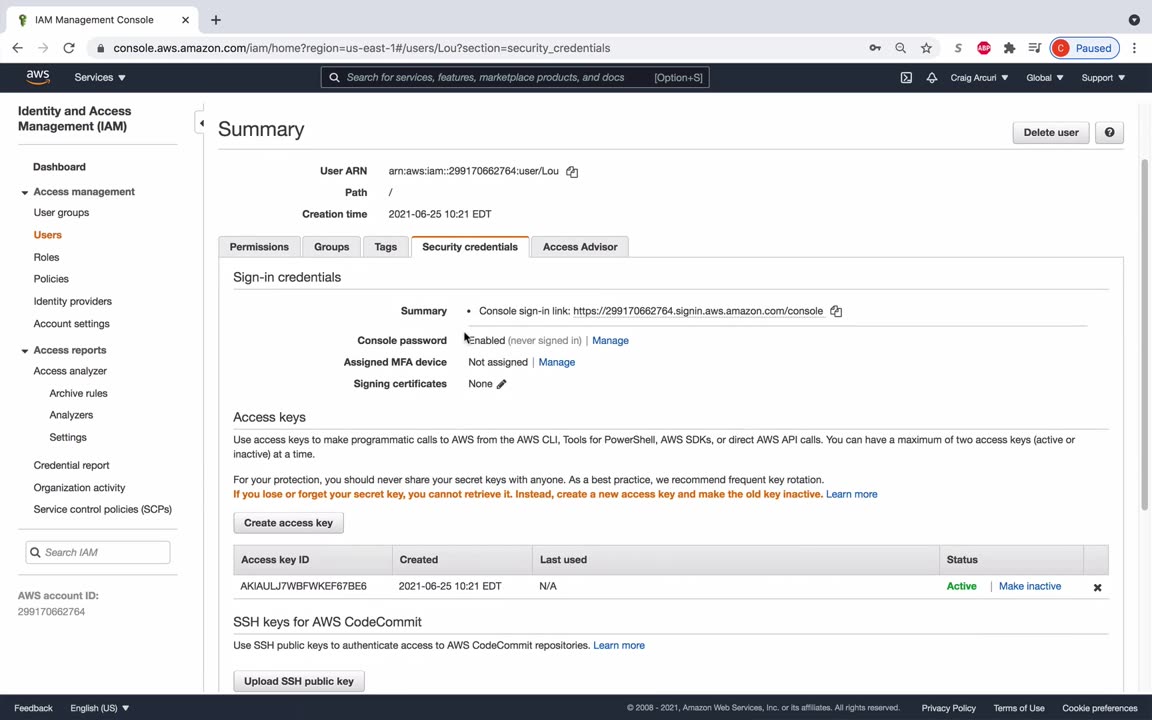Click the Create access key button

289,523
